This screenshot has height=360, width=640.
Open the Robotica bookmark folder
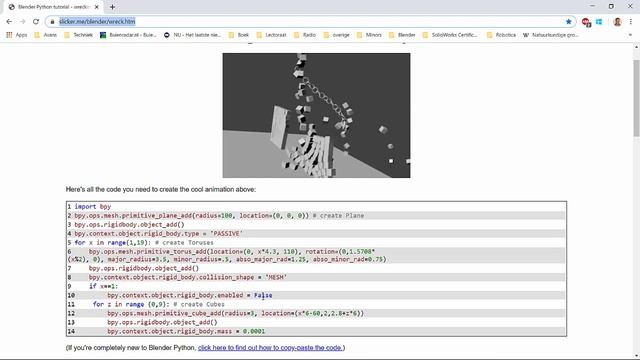[x=501, y=35]
